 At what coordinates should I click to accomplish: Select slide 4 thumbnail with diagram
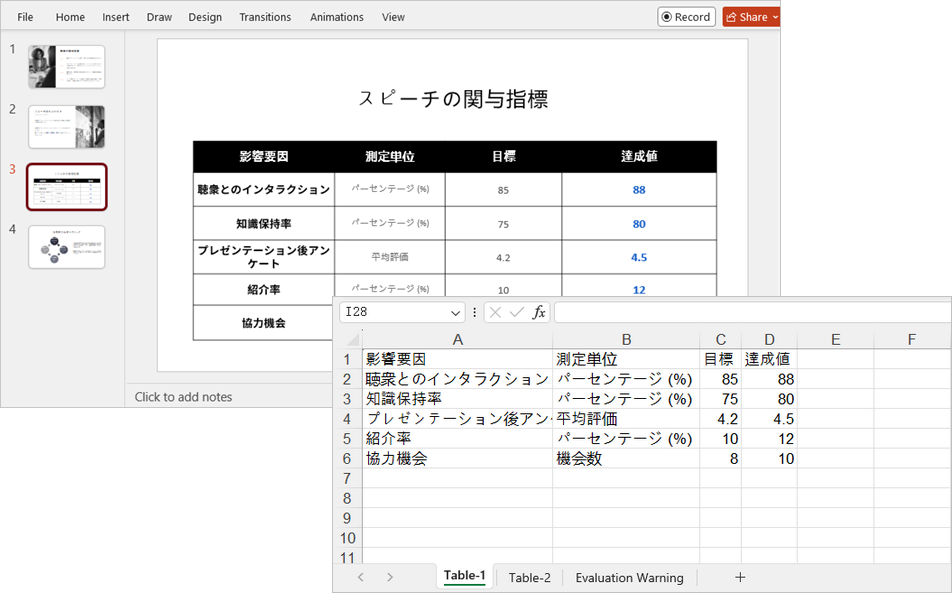tap(66, 247)
